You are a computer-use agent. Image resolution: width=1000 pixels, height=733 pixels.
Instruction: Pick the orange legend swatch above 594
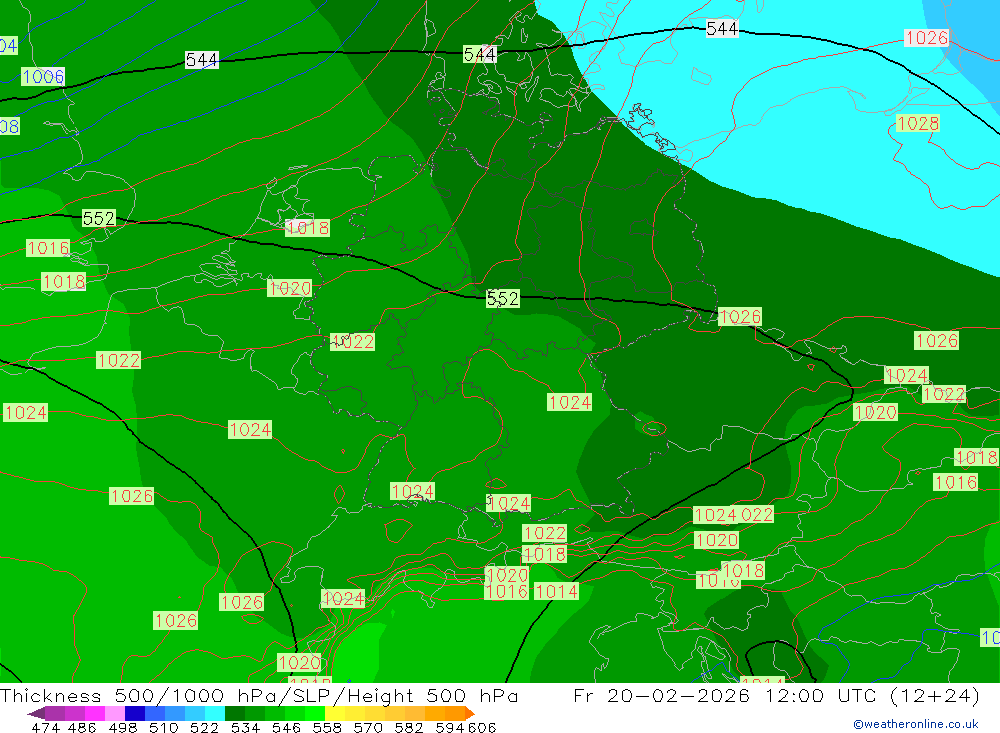(455, 713)
